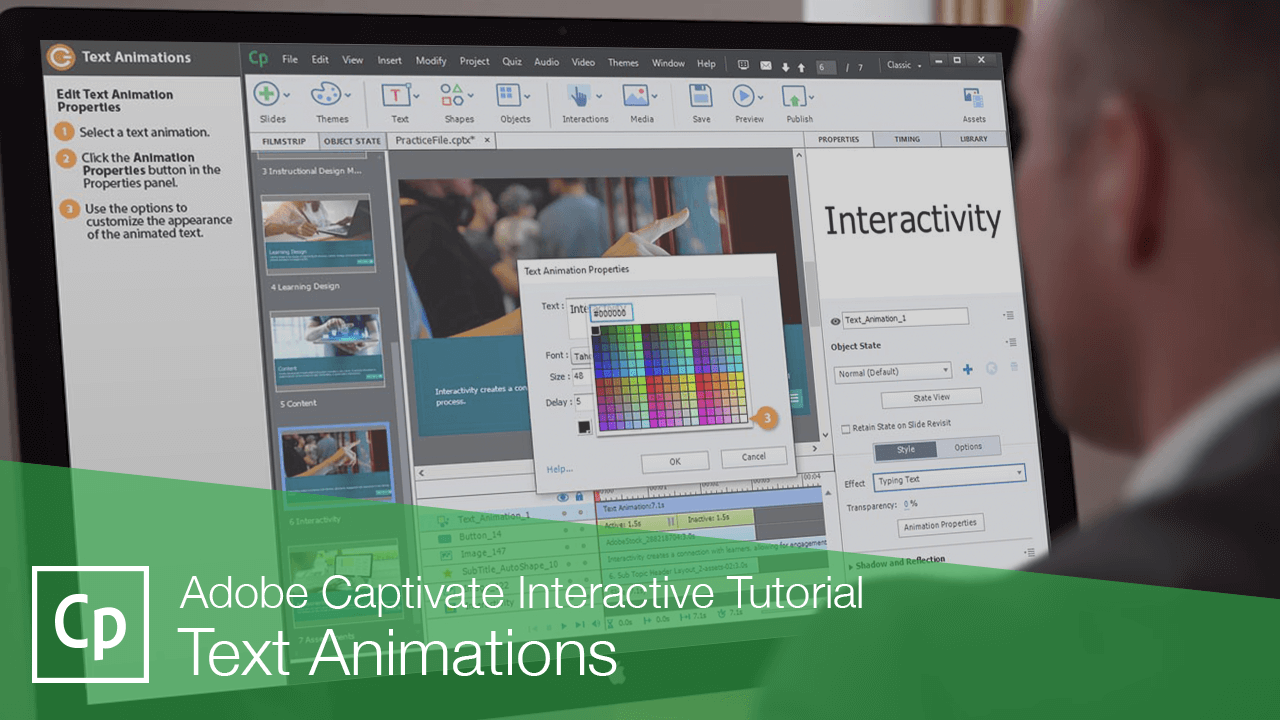Open the Themes icon in the toolbar
The image size is (1280, 720).
tap(325, 95)
